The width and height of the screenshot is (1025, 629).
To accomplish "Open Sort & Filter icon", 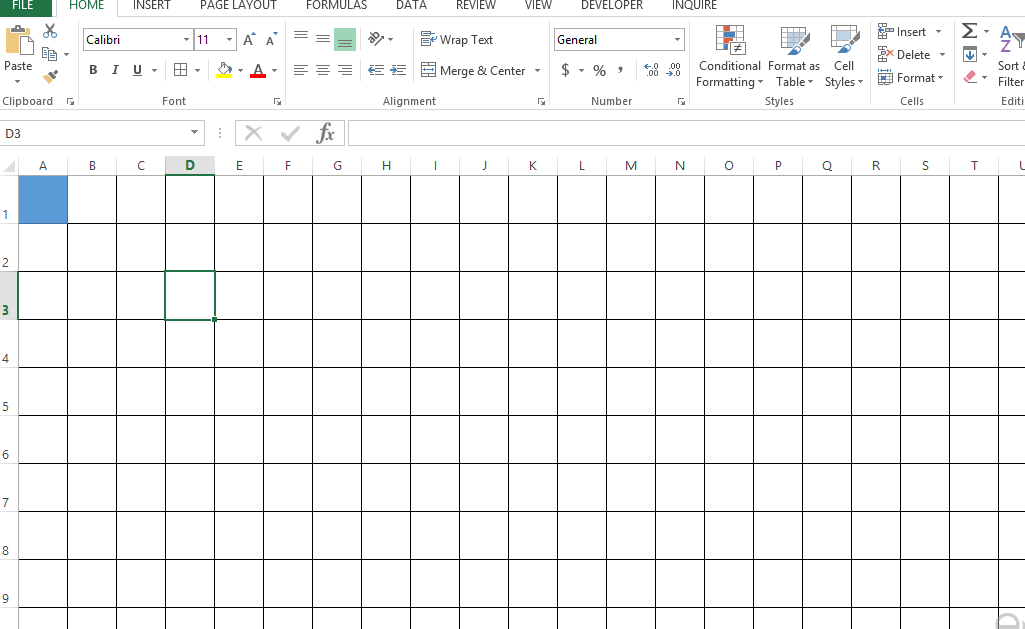I will 1010,39.
